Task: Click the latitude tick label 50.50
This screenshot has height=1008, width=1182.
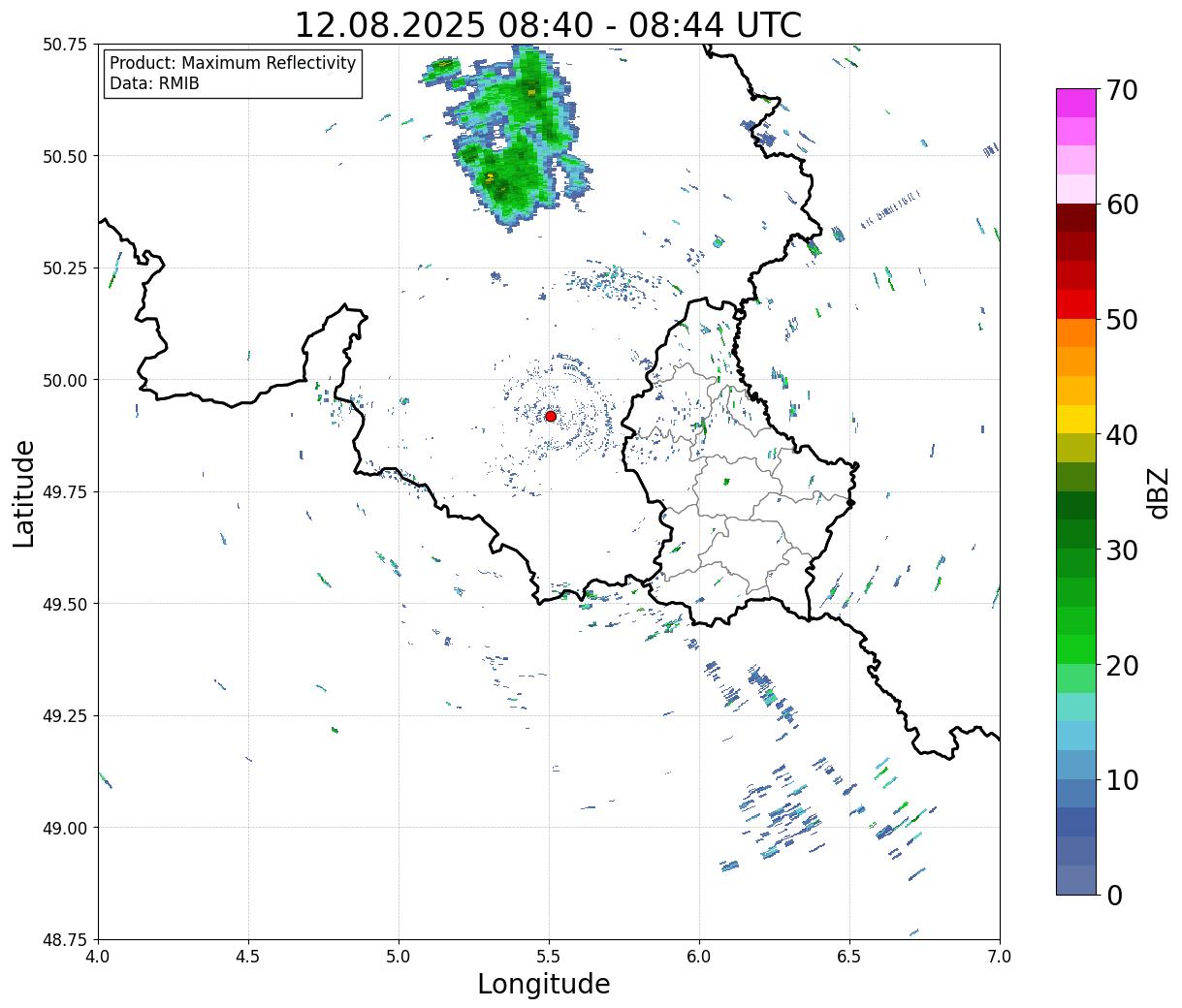Action: pos(64,156)
